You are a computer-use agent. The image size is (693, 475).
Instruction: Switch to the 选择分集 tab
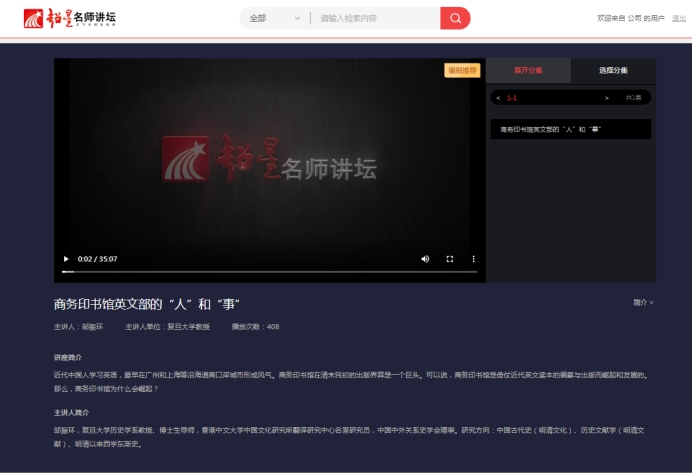(x=613, y=70)
